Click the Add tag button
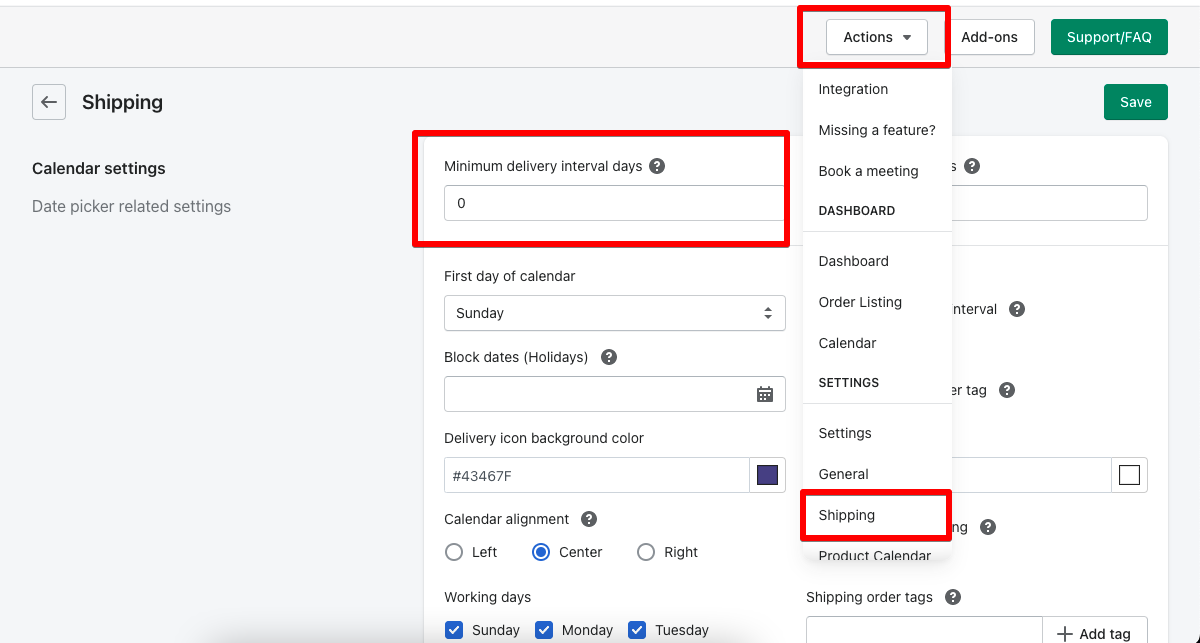1200x643 pixels. tap(1095, 634)
